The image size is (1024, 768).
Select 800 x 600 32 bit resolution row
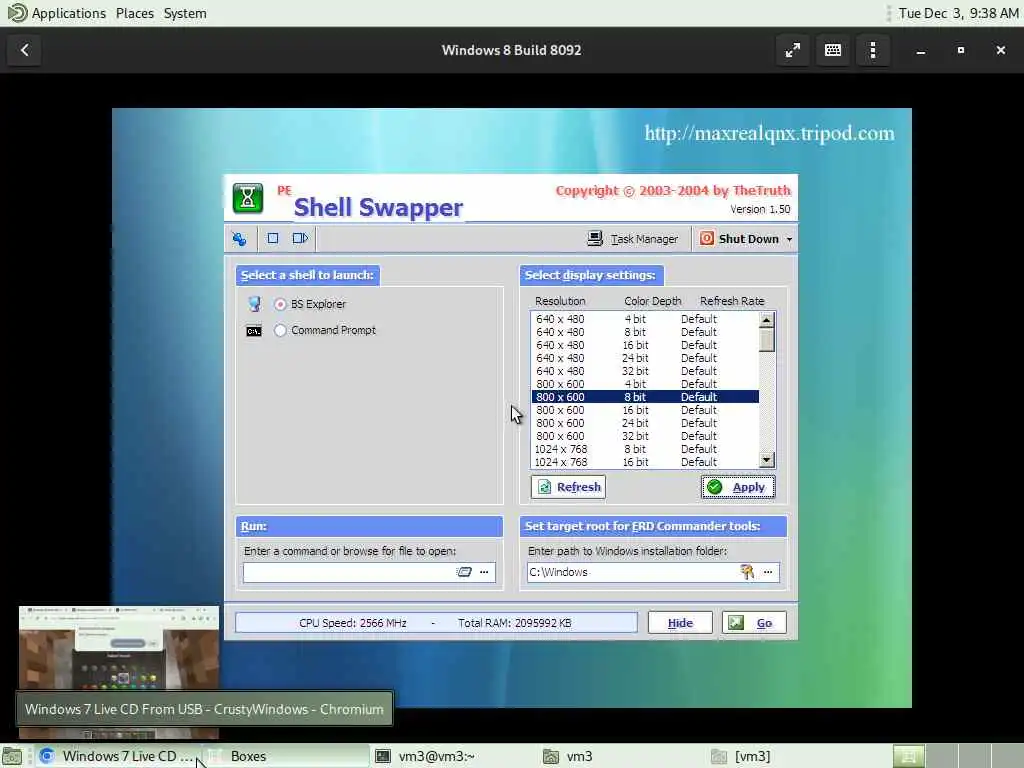tap(645, 436)
